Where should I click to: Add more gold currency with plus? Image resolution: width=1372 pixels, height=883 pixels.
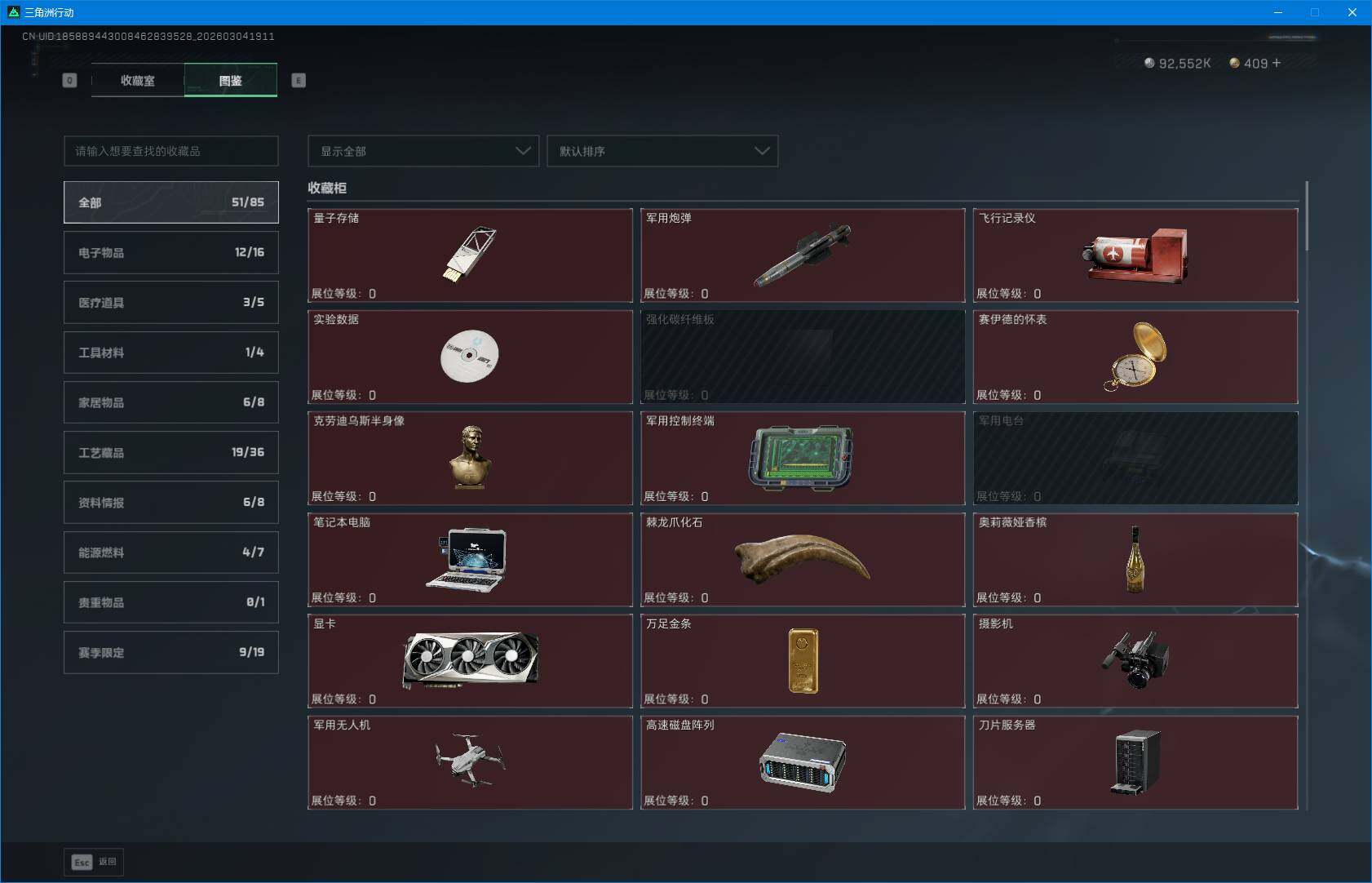click(1277, 63)
